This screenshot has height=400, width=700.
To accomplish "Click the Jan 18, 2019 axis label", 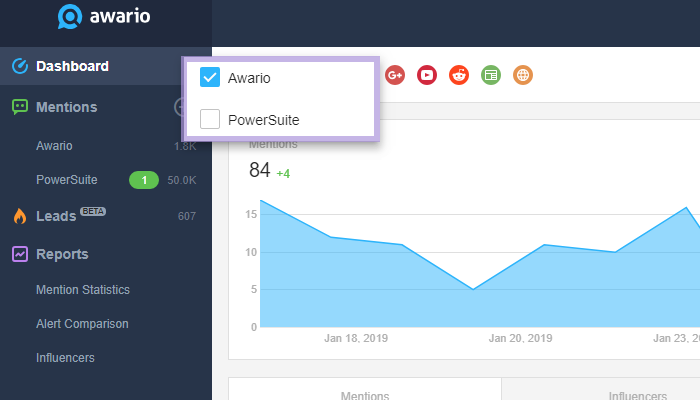I will click(356, 338).
